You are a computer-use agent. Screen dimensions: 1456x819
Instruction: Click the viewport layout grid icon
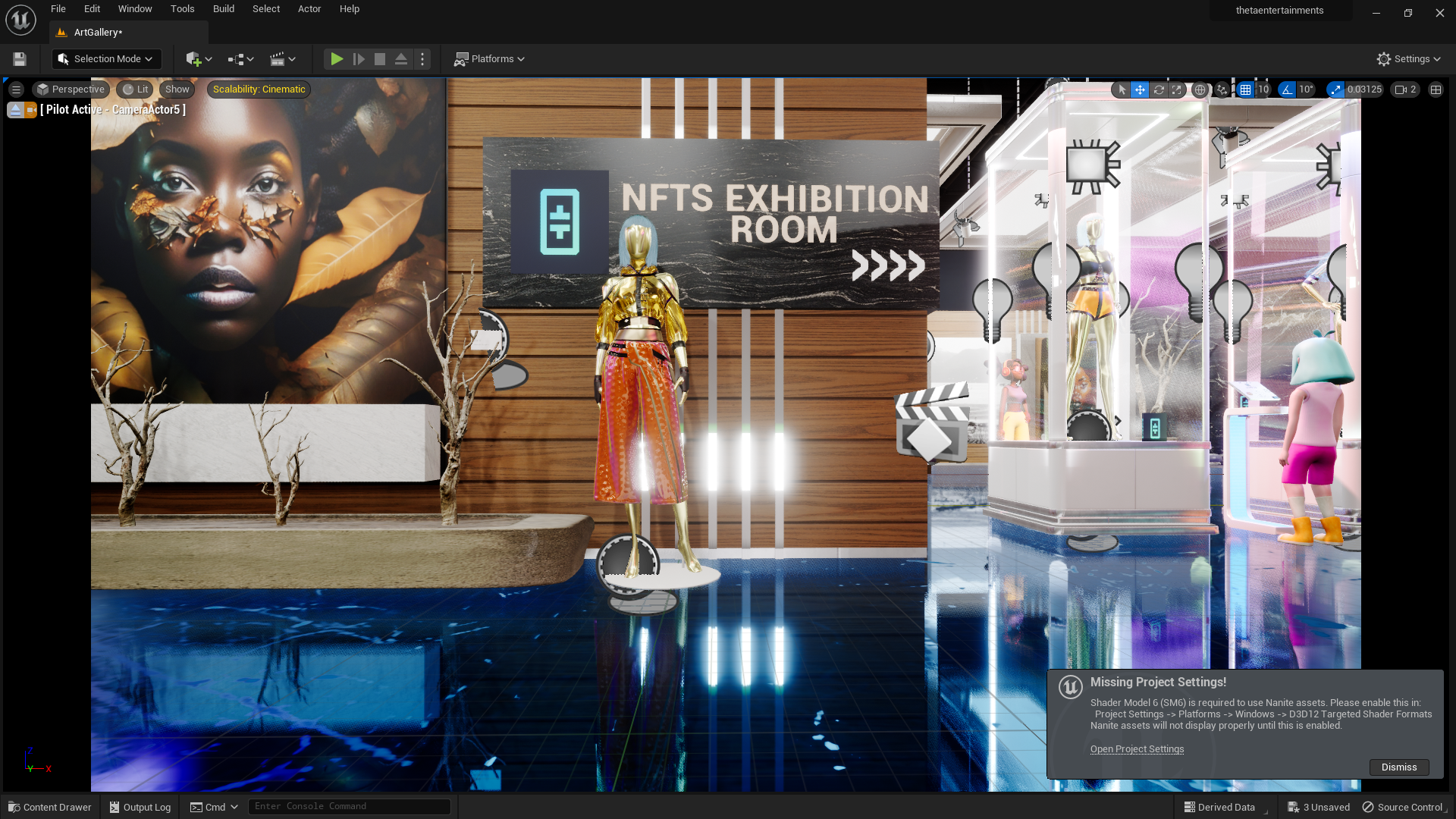coord(1436,89)
